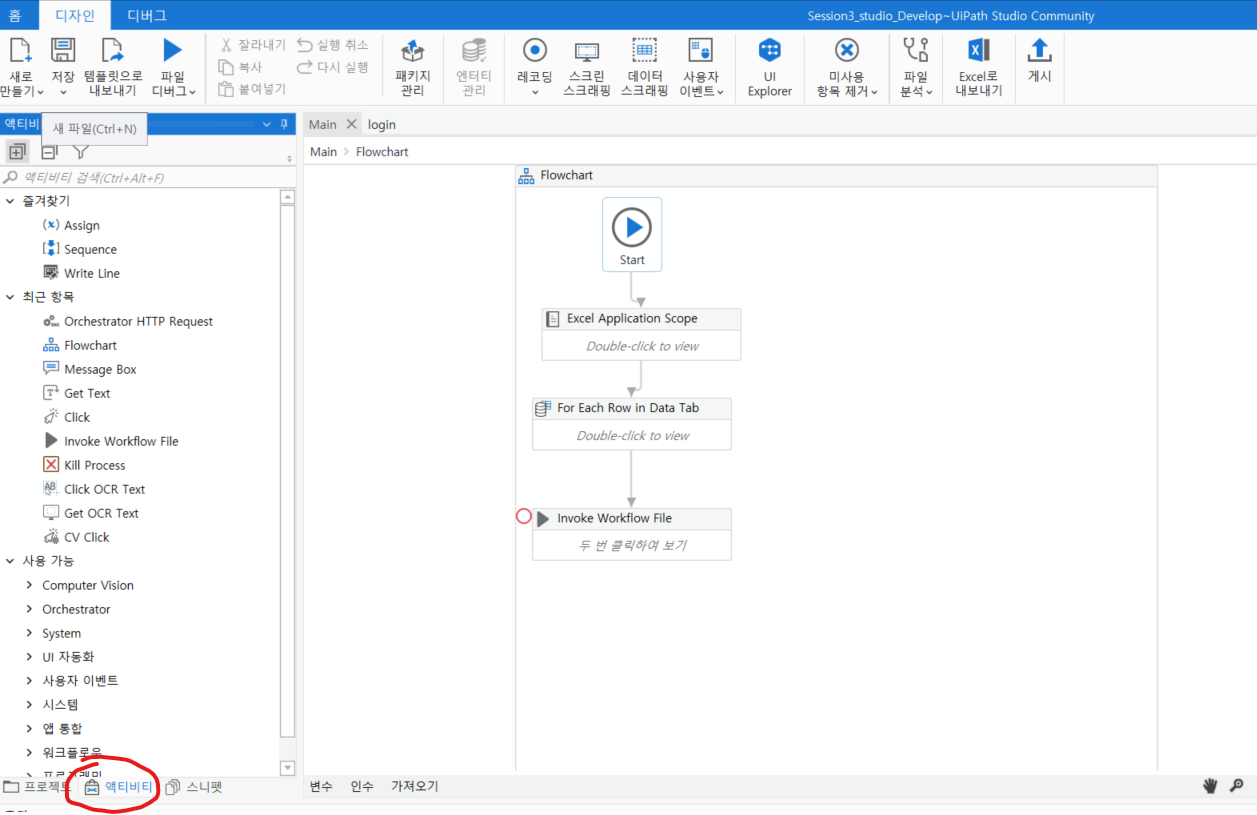Collapse the Favorites (즐겨찾기) group
The height and width of the screenshot is (815, 1257).
click(10, 201)
